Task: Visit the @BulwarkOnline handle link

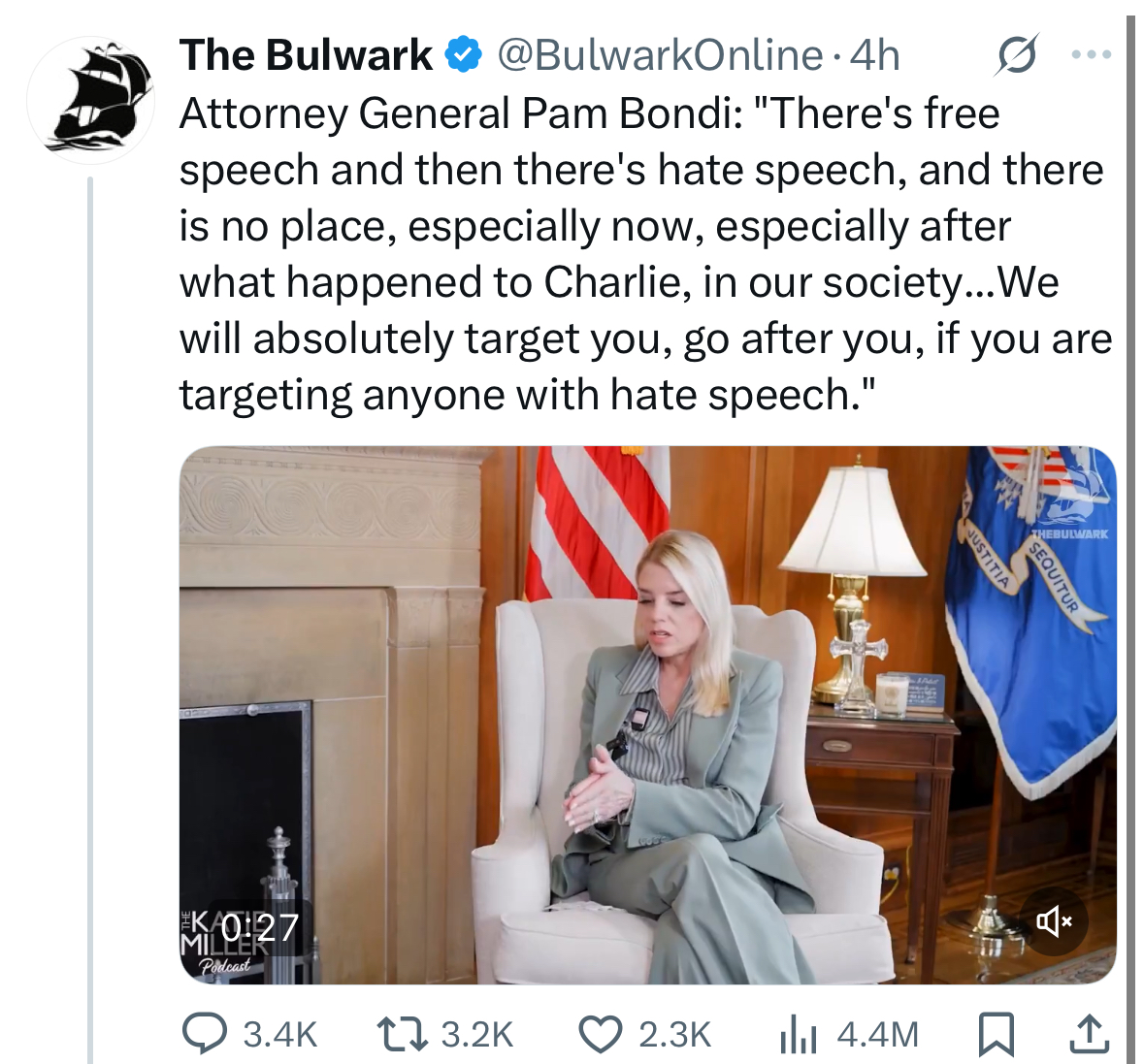Action: tap(660, 55)
